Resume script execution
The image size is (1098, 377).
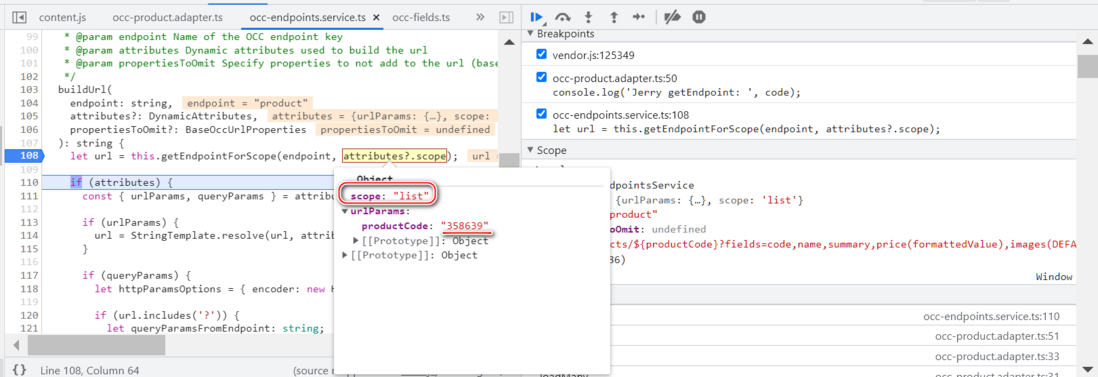(x=537, y=17)
